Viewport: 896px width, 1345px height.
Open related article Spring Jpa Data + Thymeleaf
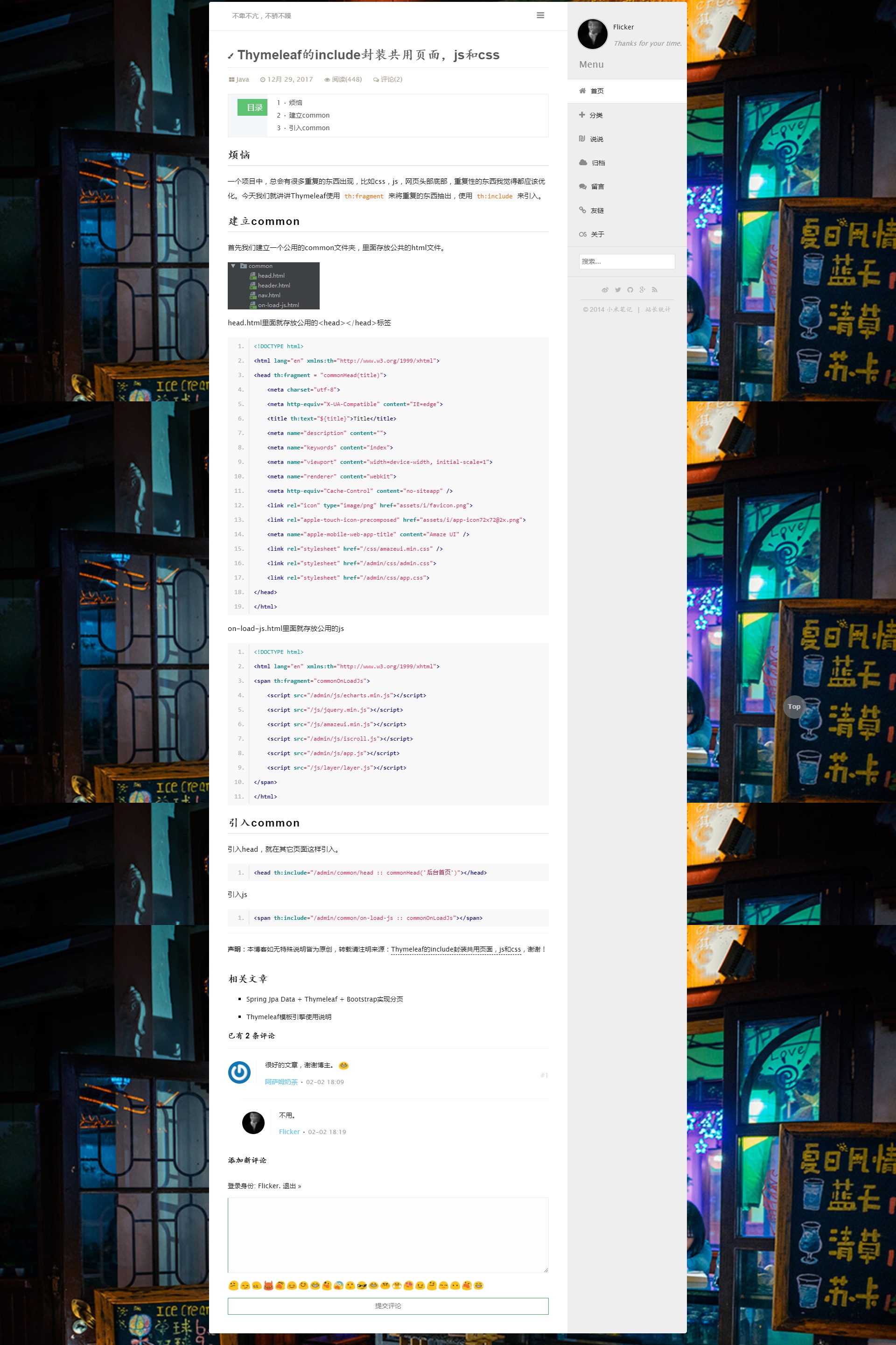[325, 999]
